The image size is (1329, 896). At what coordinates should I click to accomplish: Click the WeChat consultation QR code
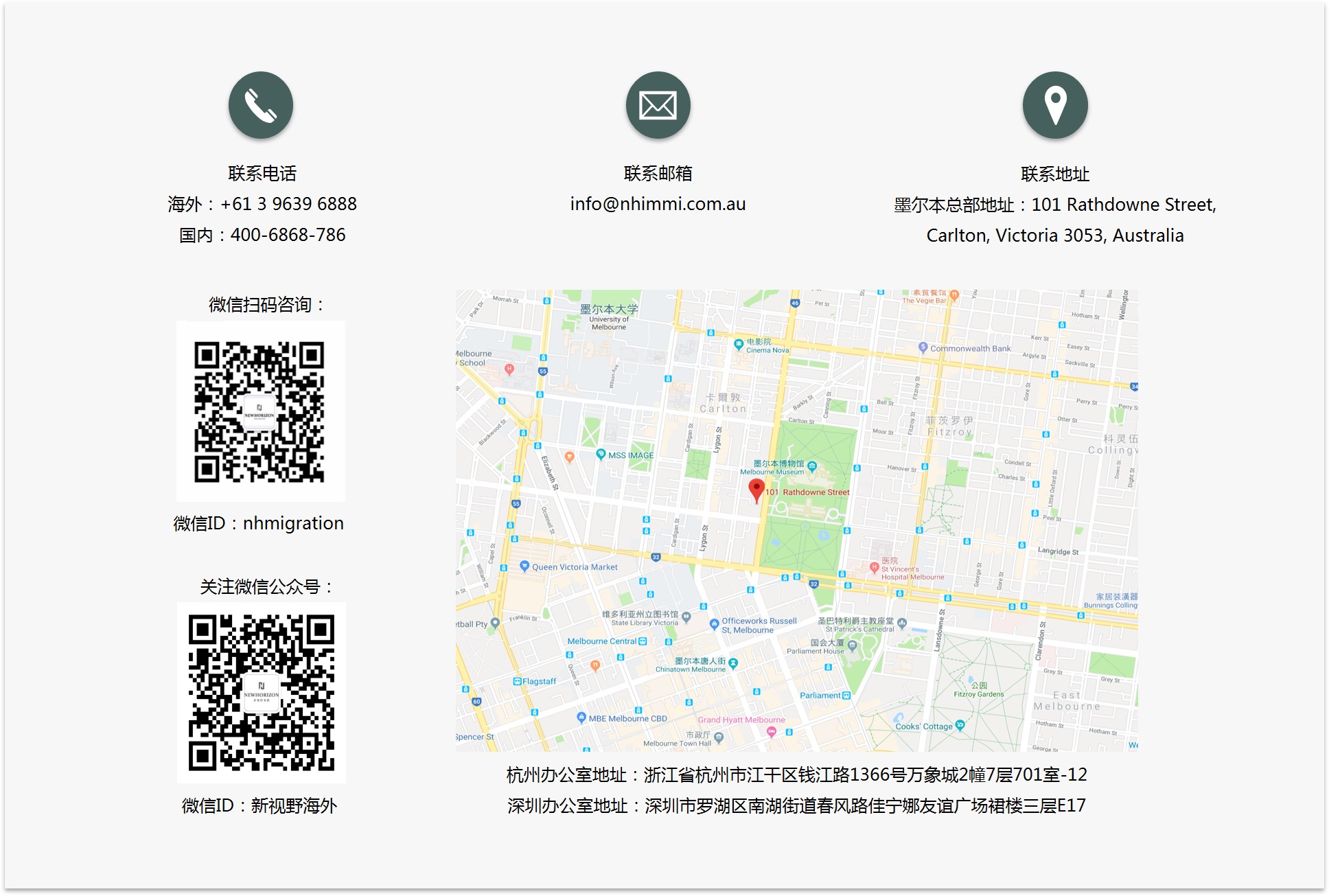click(x=259, y=411)
